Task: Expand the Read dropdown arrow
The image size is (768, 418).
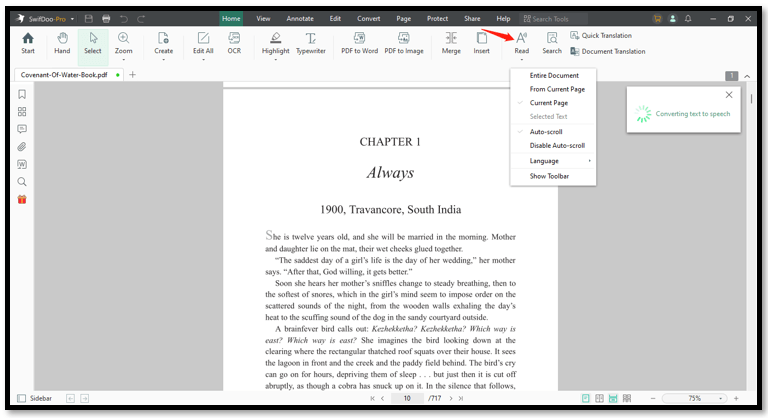Action: pyautogui.click(x=522, y=59)
